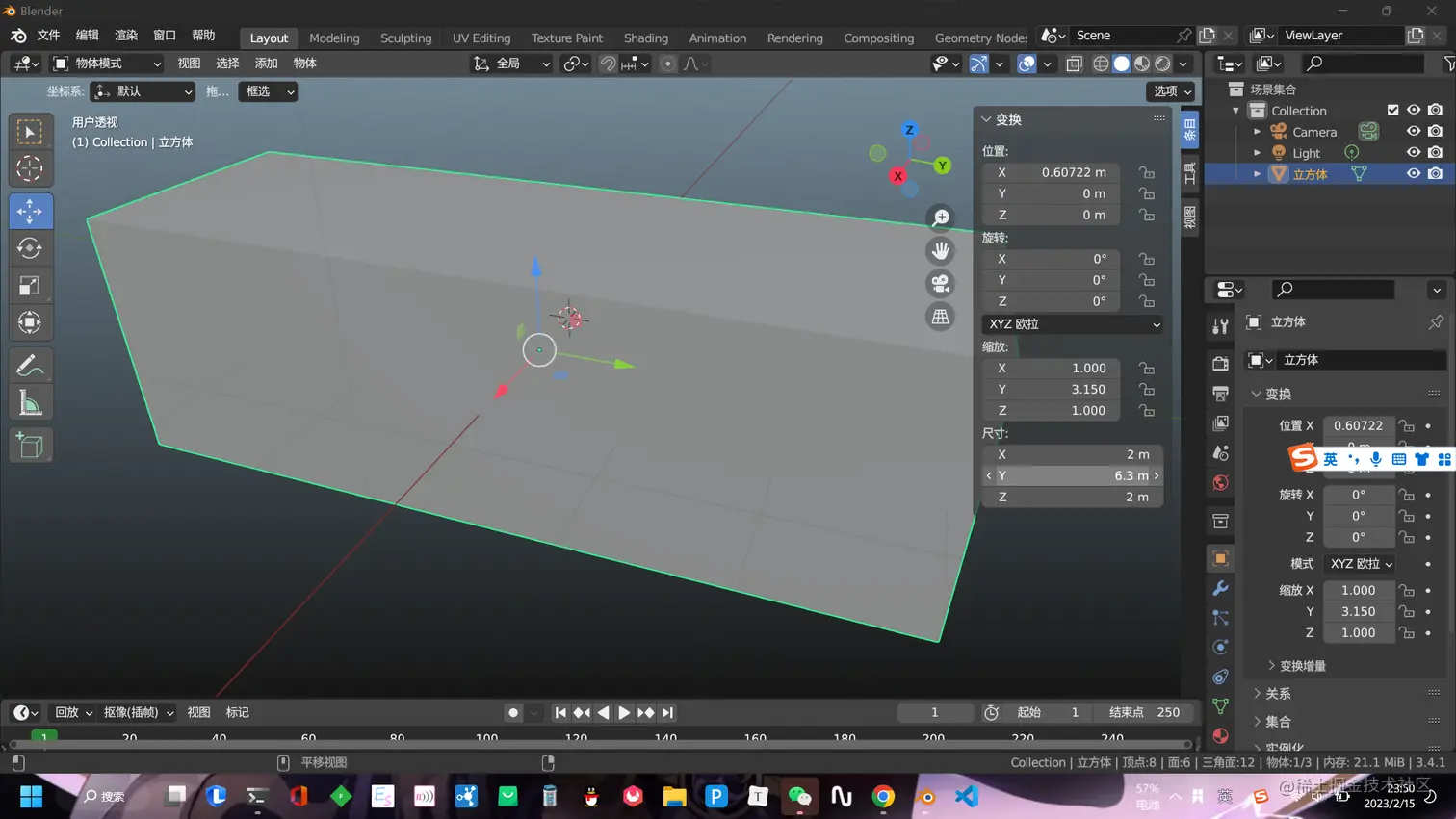Screen dimensions: 1456x819
Task: Disable Camera in renders
Action: click(x=1435, y=132)
